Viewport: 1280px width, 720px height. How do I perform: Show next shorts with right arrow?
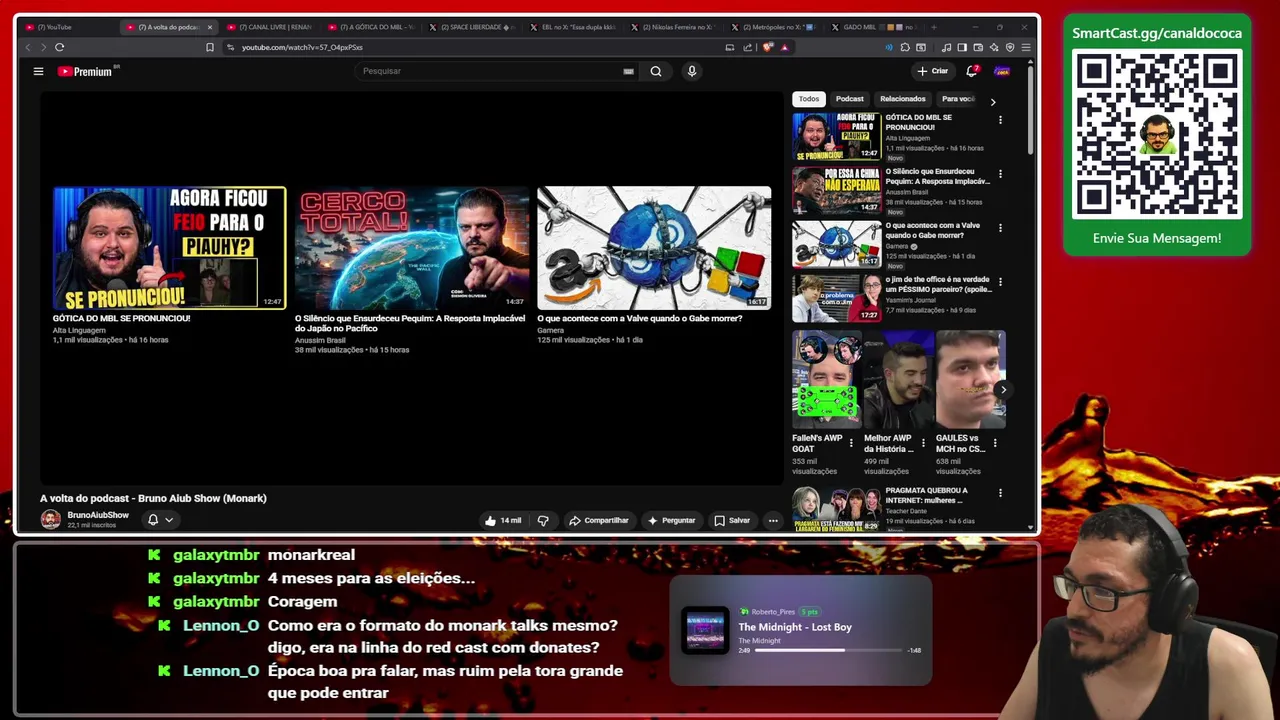pos(1003,390)
